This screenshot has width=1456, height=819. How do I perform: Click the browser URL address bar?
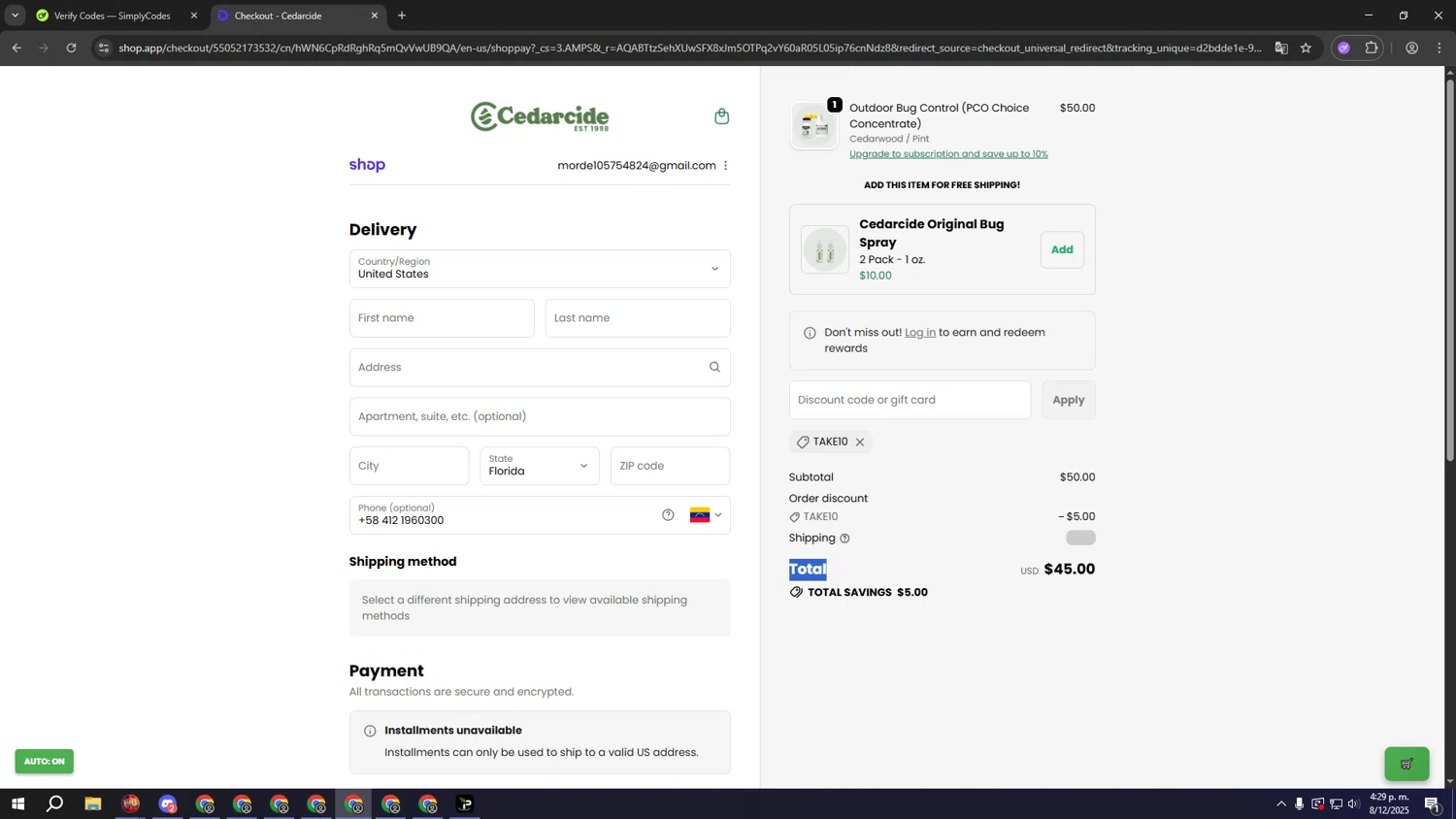689,48
